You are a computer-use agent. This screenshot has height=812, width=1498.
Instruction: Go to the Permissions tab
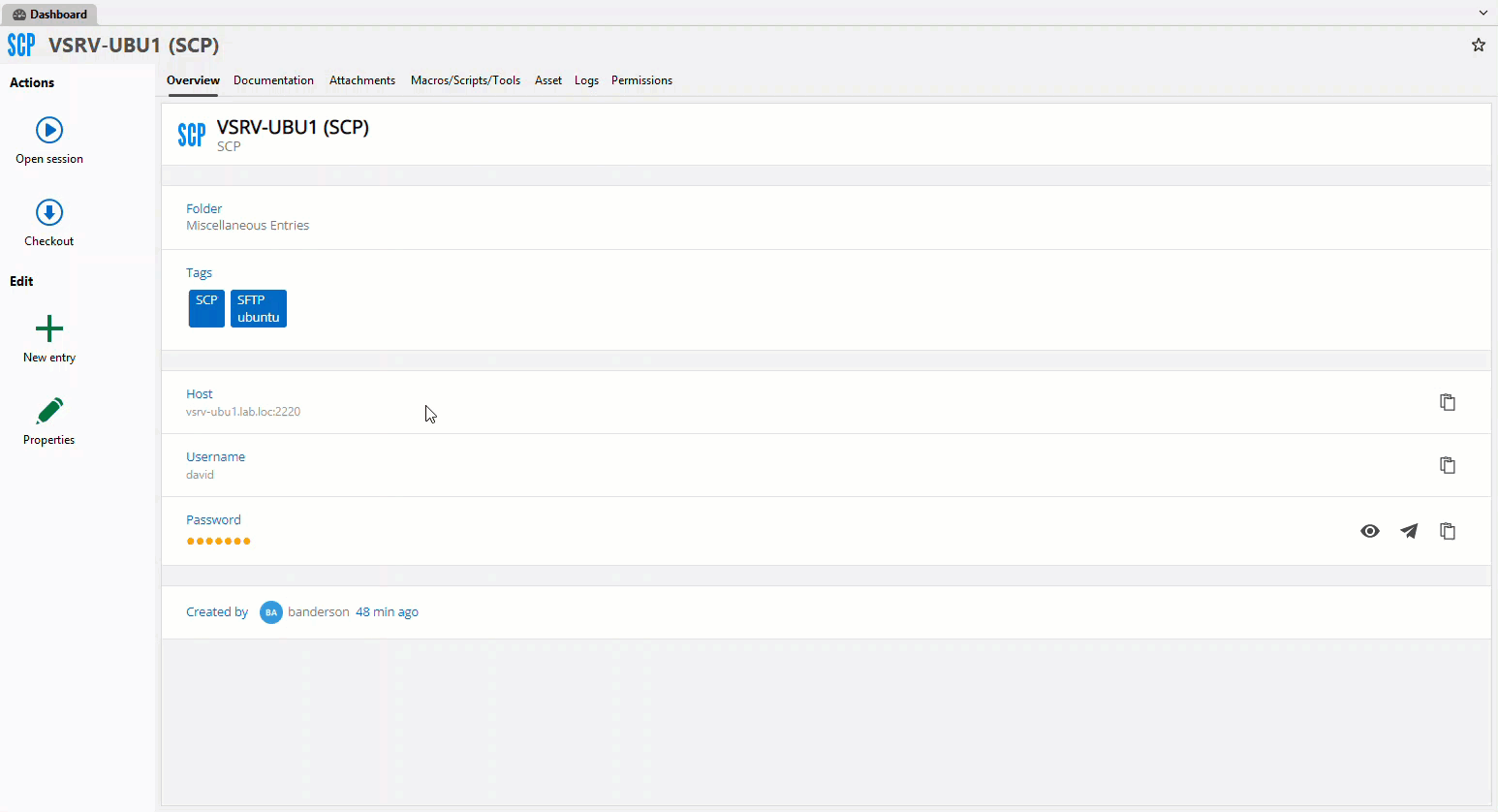click(641, 80)
